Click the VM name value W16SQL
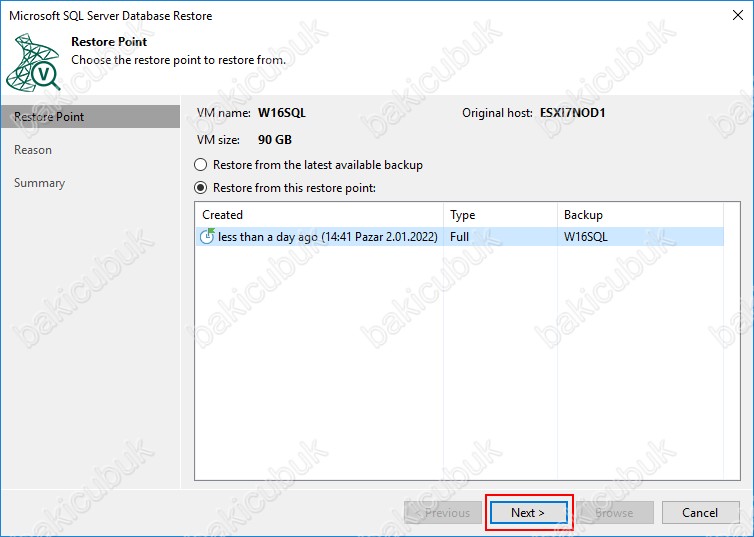This screenshot has width=754, height=537. click(x=282, y=113)
